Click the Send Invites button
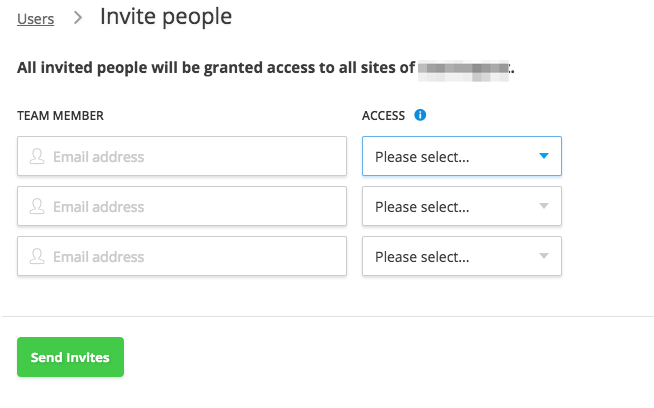The width and height of the screenshot is (654, 408). pyautogui.click(x=70, y=357)
